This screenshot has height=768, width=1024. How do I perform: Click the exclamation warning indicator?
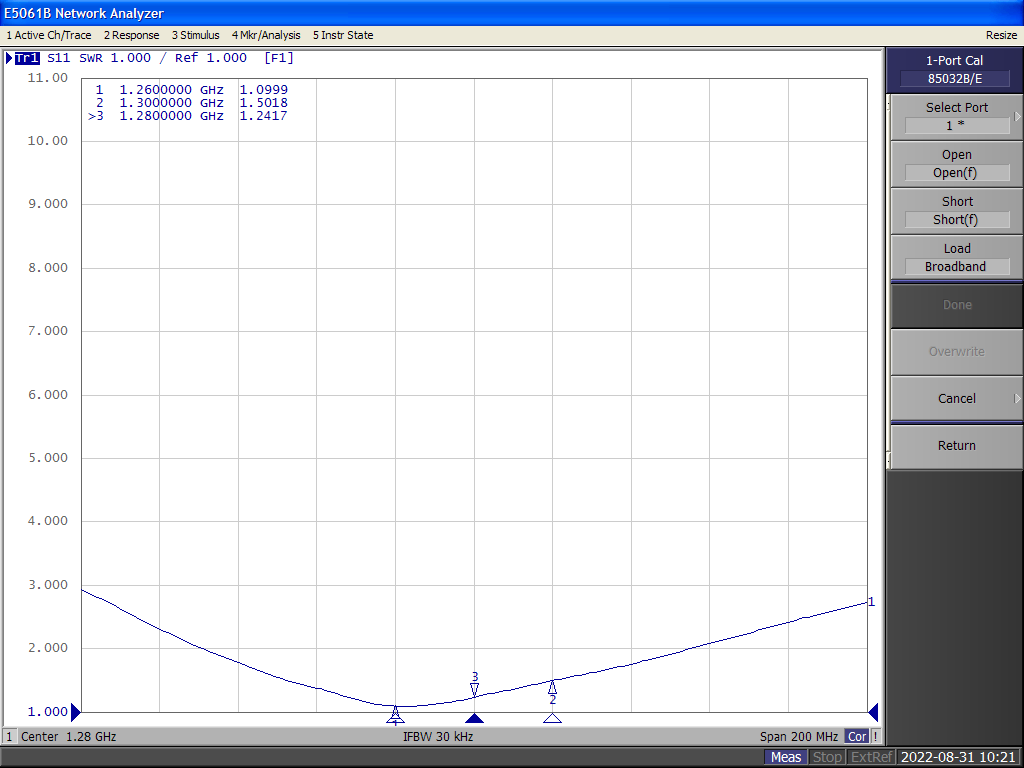(x=876, y=737)
